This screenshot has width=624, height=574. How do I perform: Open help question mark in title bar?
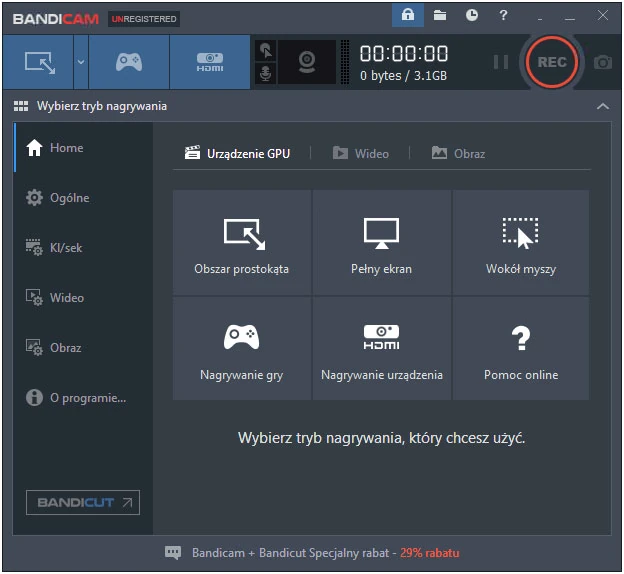click(x=503, y=16)
